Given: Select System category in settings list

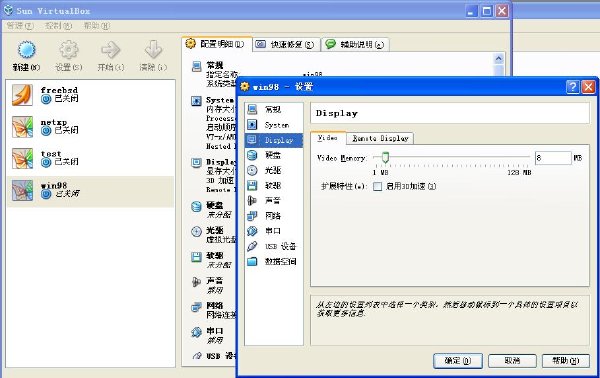Looking at the screenshot, I should (274, 125).
